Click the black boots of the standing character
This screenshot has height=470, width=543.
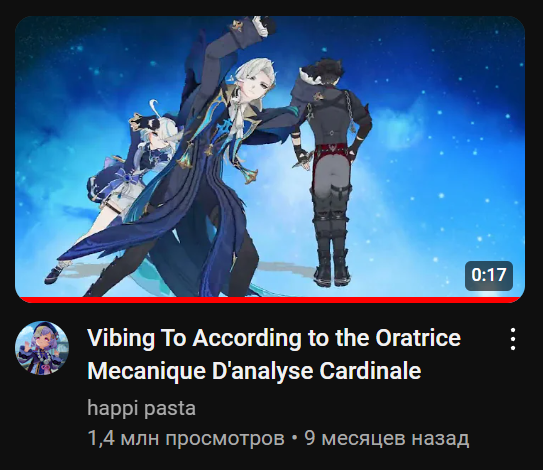click(x=331, y=265)
